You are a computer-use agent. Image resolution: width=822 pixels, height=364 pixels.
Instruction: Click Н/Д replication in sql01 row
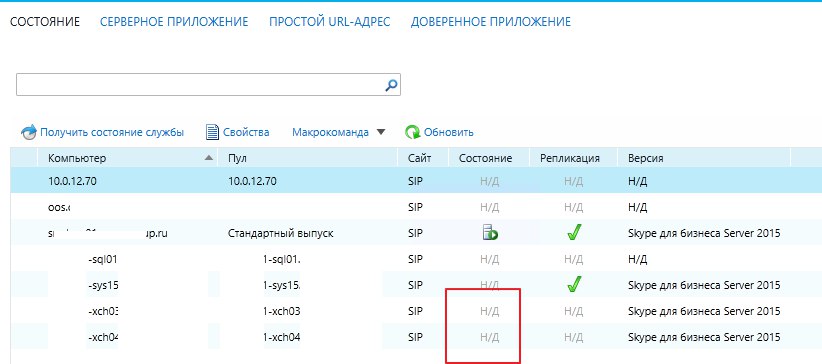(x=574, y=259)
